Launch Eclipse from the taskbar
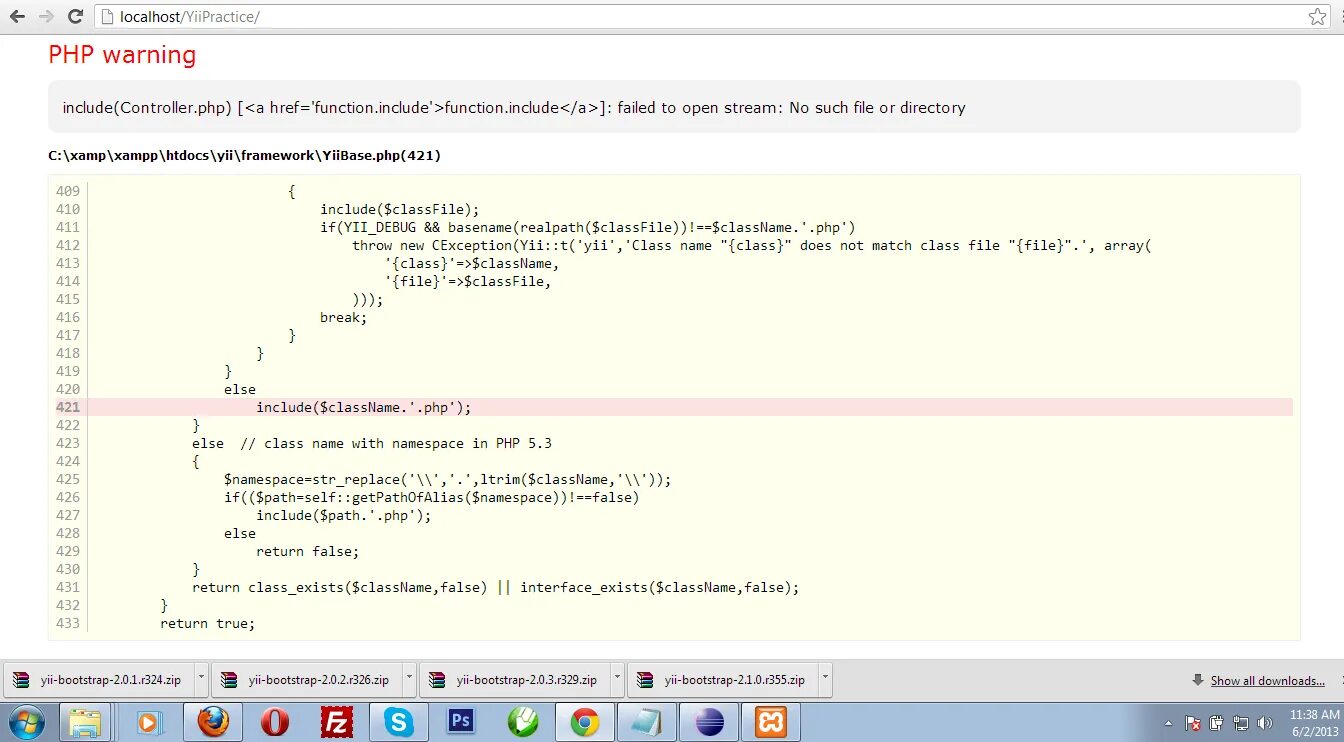The width and height of the screenshot is (1344, 742). (709, 721)
